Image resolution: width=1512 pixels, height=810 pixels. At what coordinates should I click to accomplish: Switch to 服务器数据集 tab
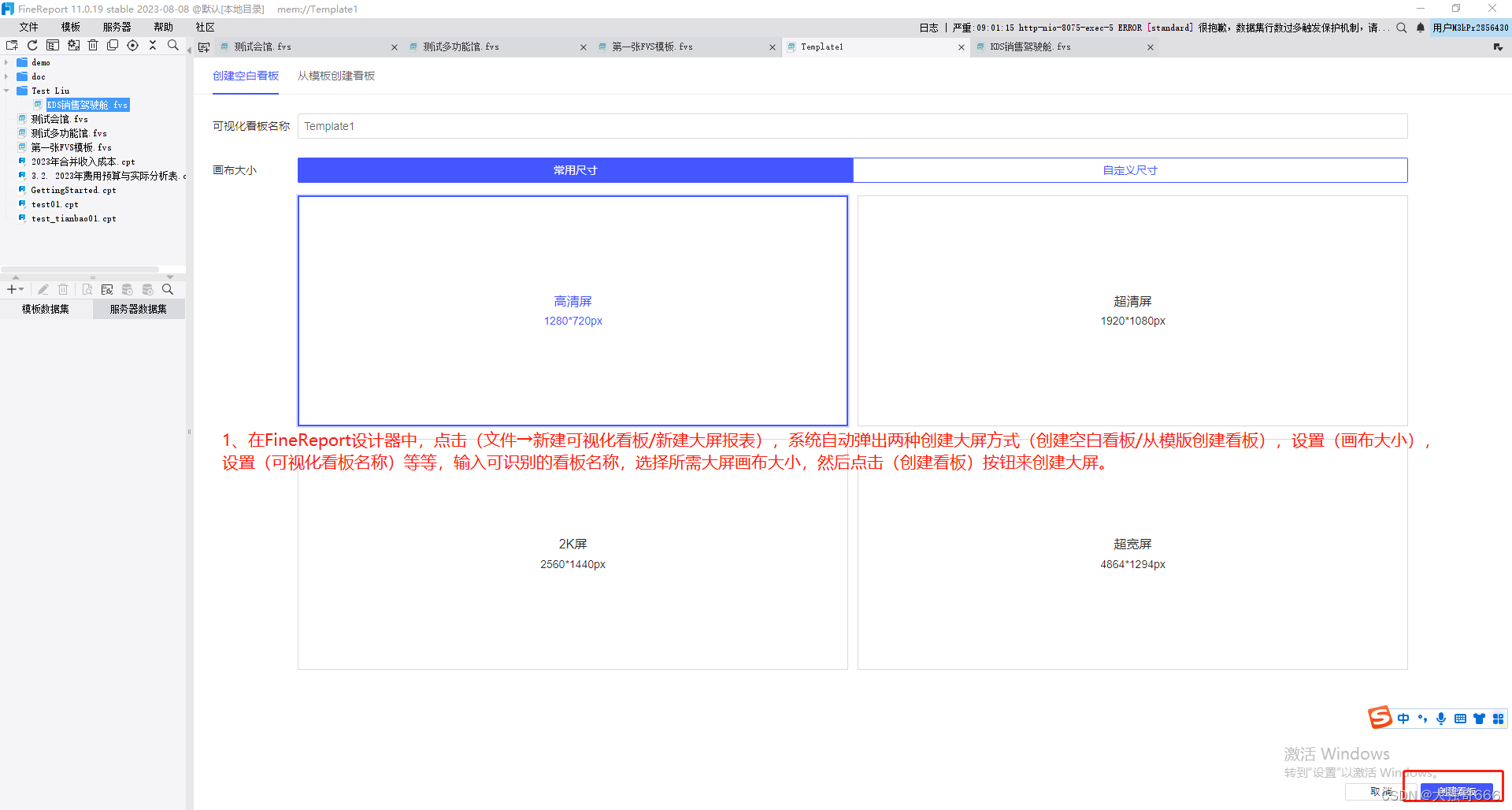click(x=139, y=310)
